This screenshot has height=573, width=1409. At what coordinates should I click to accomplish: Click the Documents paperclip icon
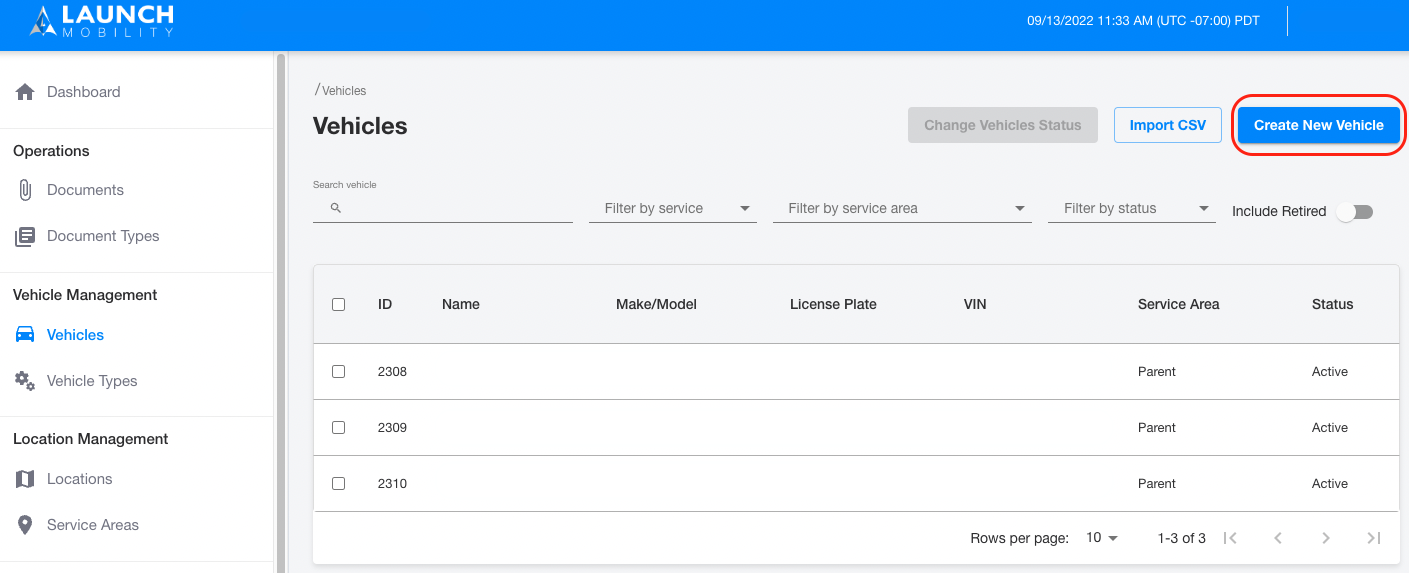click(x=25, y=190)
